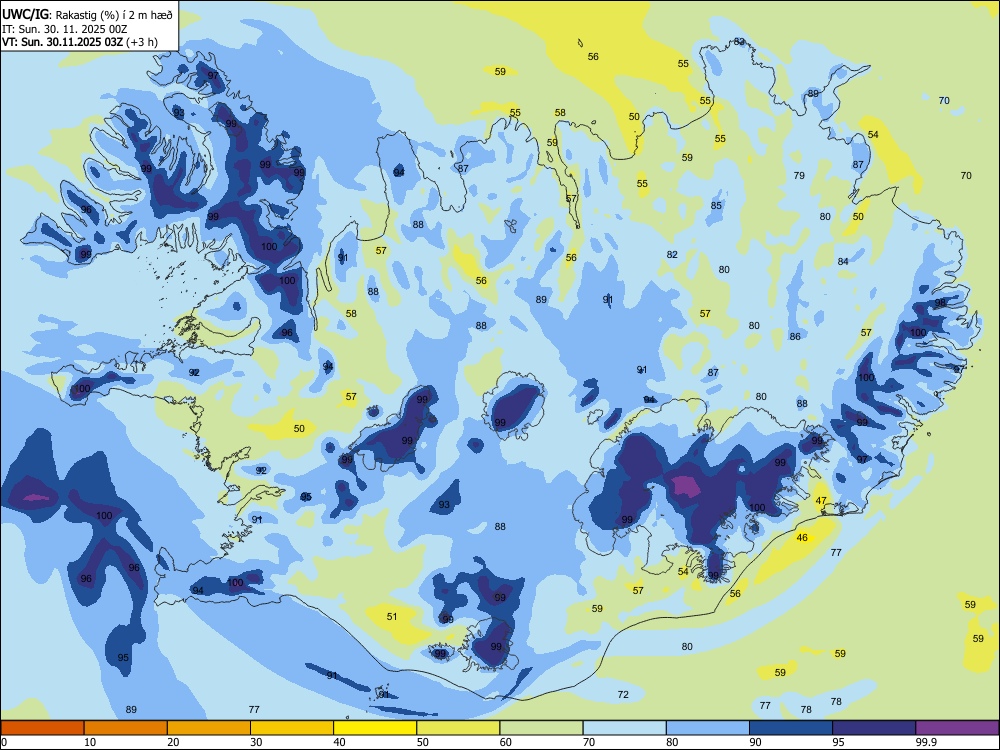
Task: Click the valid time line 'VT: Sun. 30.11.2025 03Z (+3 h)'
Action: [80, 42]
